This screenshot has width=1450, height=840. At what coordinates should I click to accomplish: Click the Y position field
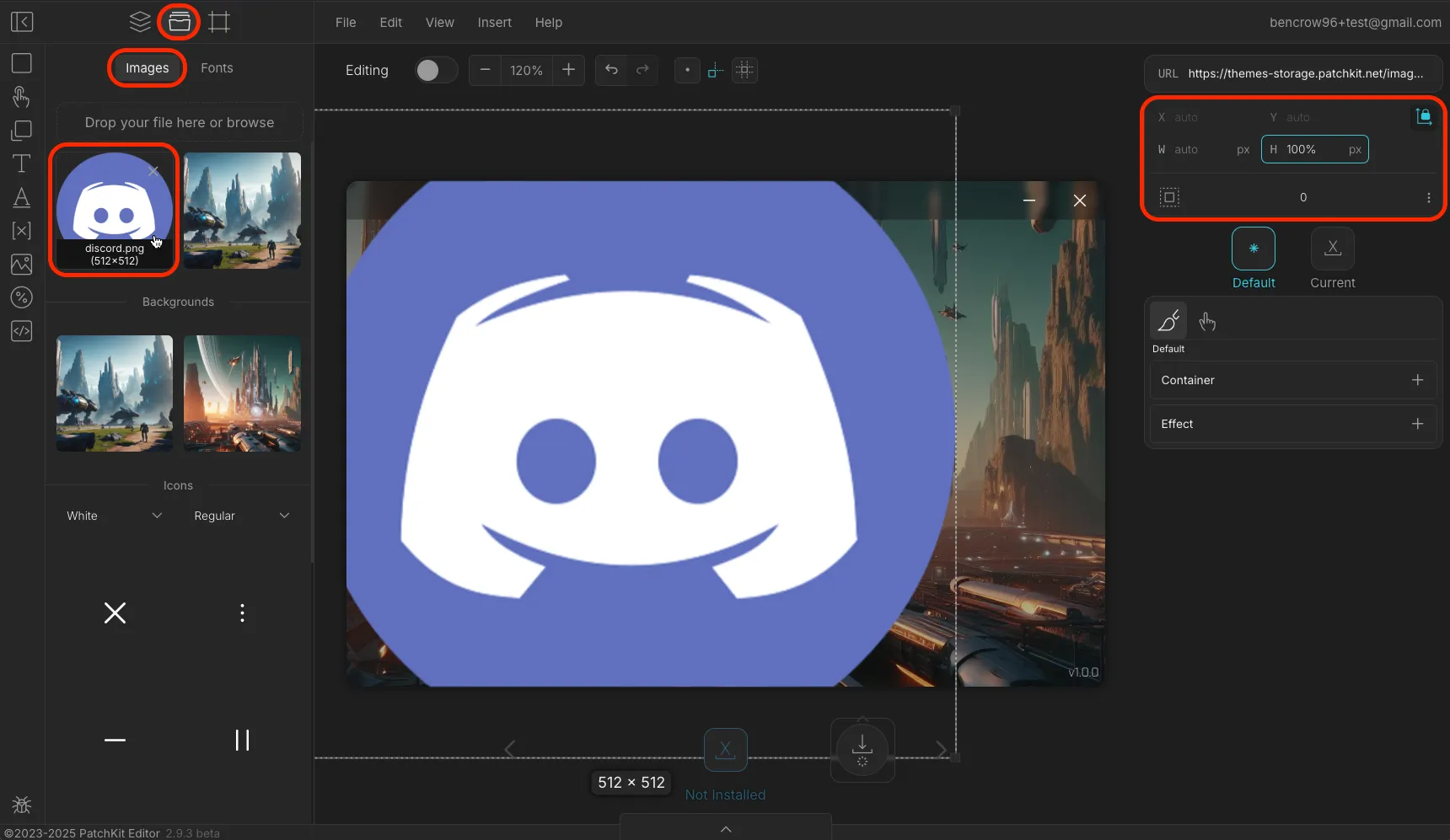1315,117
